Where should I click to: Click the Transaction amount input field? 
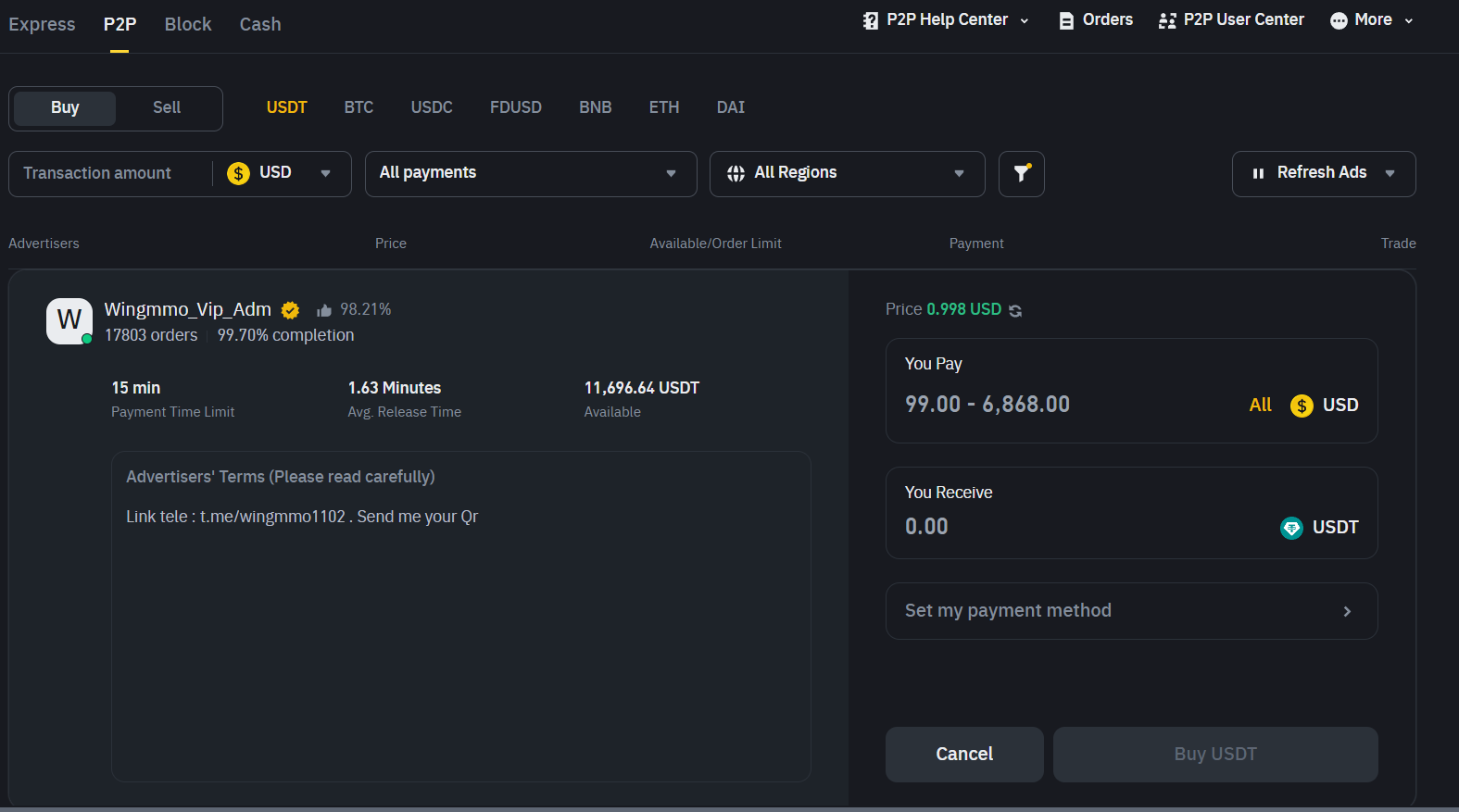click(x=111, y=173)
